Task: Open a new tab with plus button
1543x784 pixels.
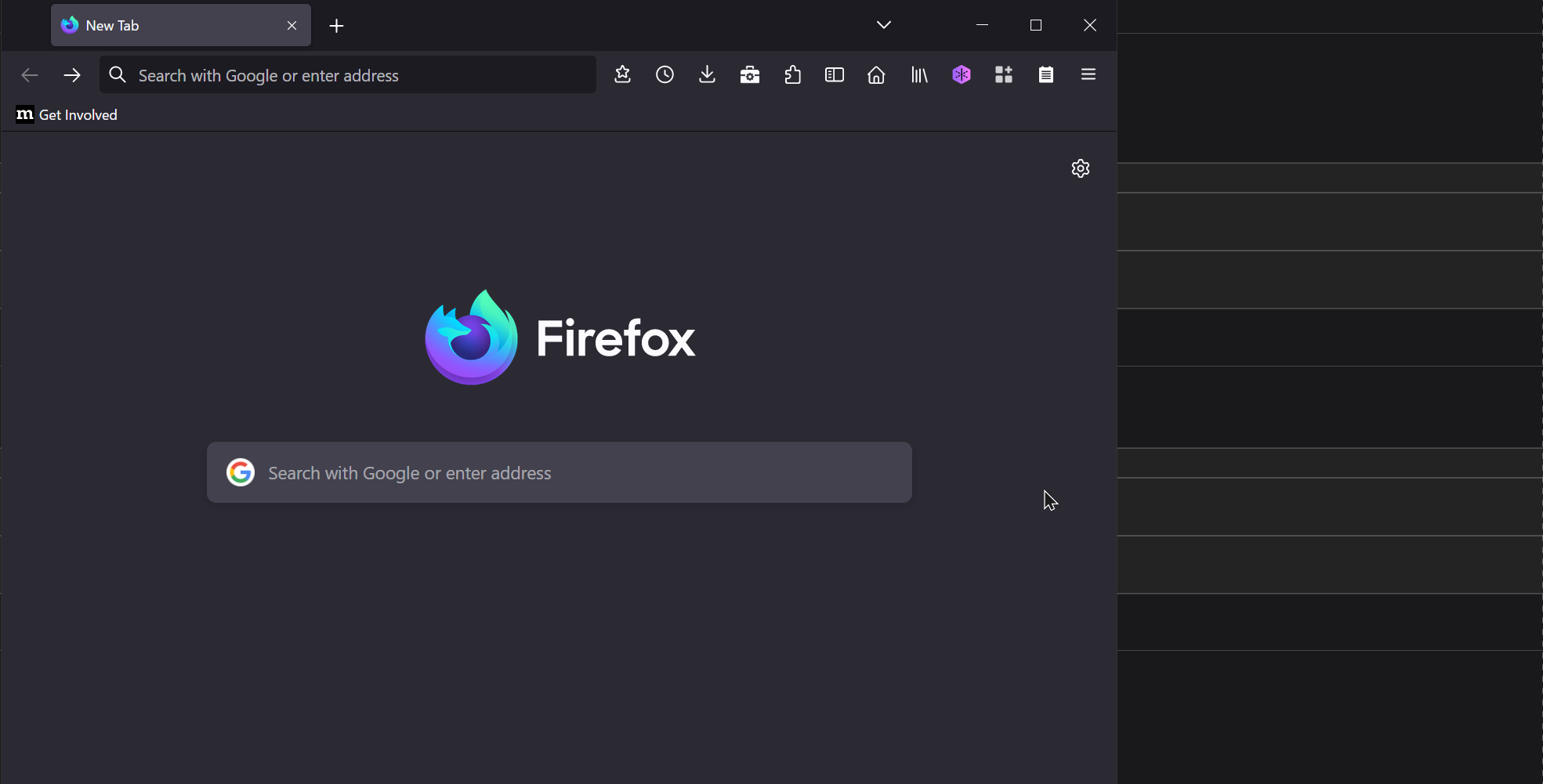Action: click(337, 26)
